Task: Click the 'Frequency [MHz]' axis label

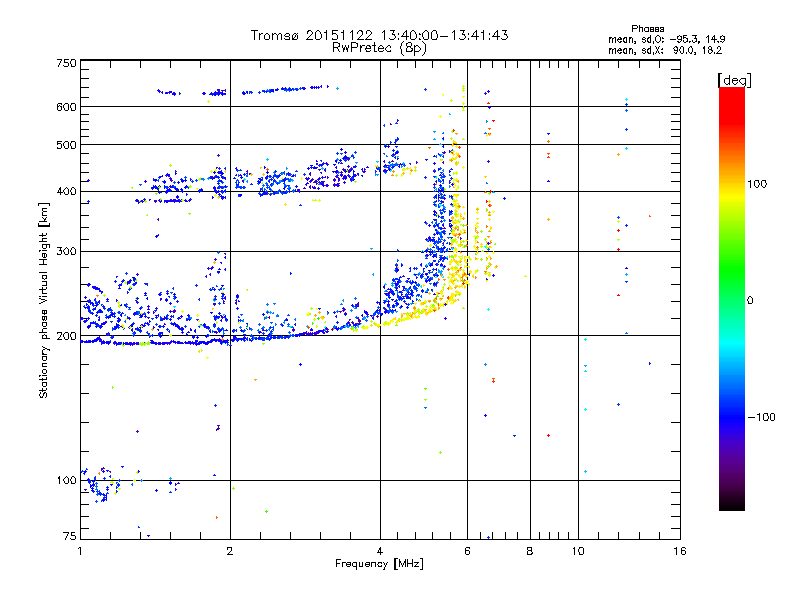Action: click(x=379, y=564)
